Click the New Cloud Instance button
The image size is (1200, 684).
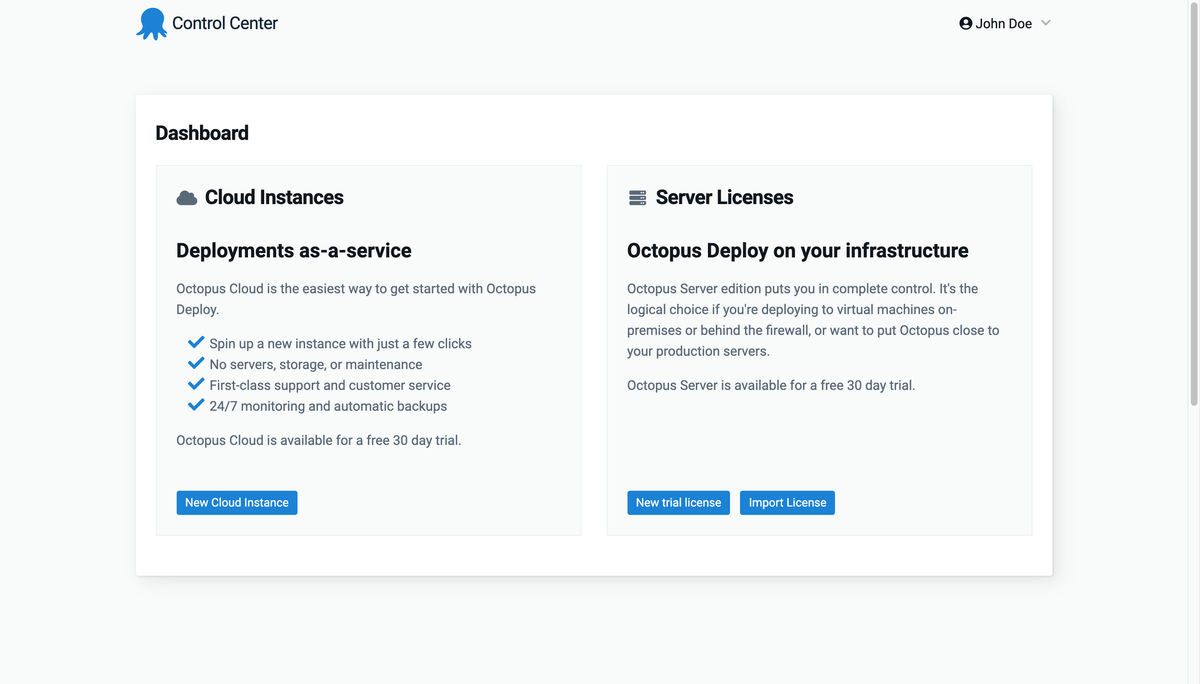[x=236, y=502]
